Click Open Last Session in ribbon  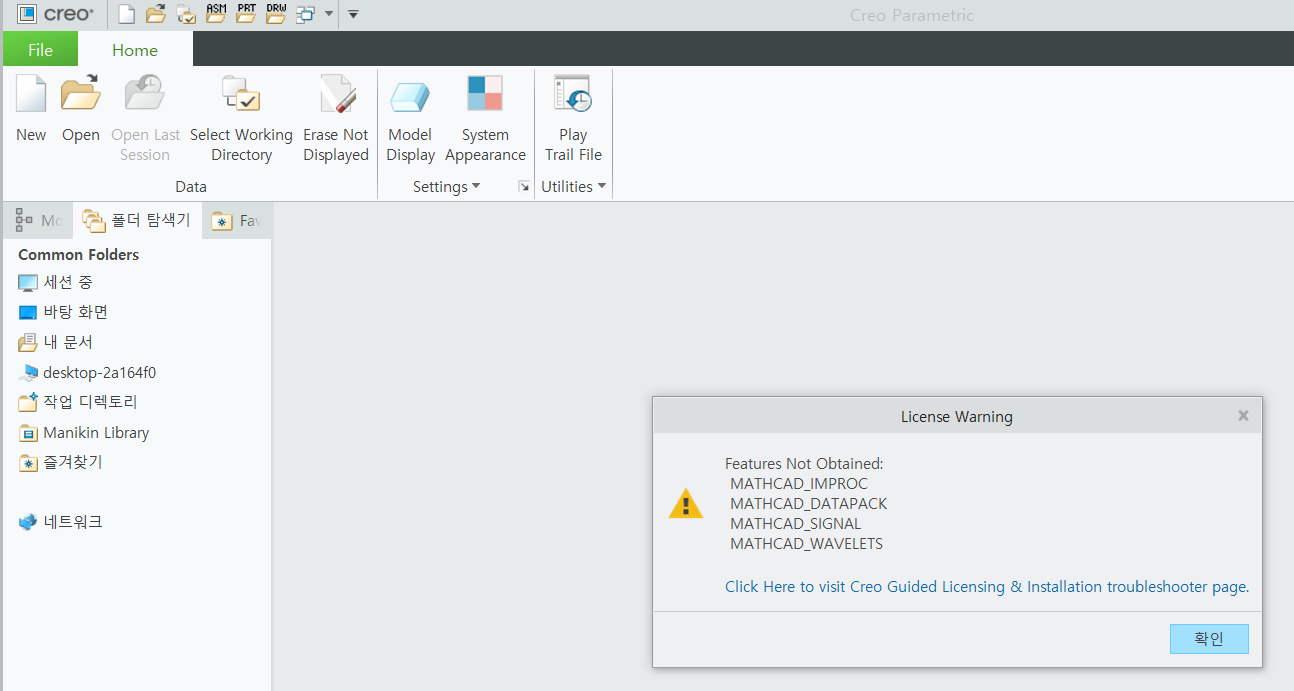[x=146, y=118]
